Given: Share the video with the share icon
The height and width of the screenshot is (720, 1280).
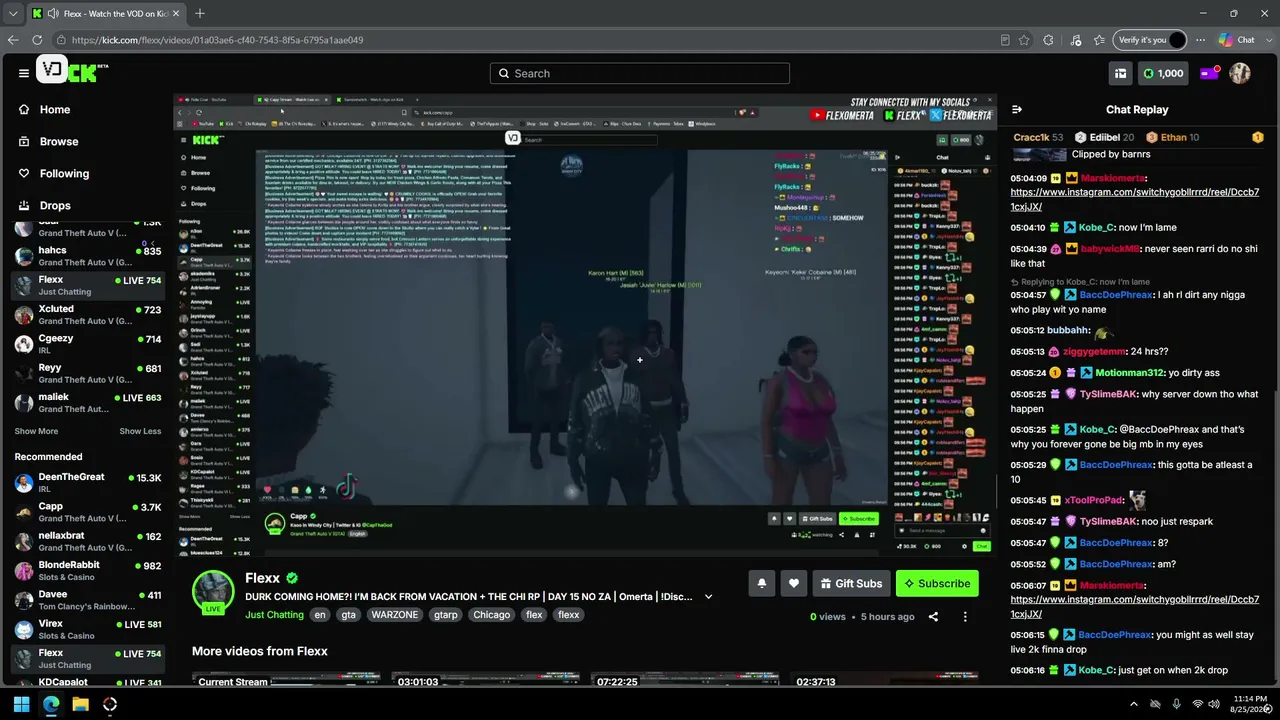Looking at the screenshot, I should (933, 617).
